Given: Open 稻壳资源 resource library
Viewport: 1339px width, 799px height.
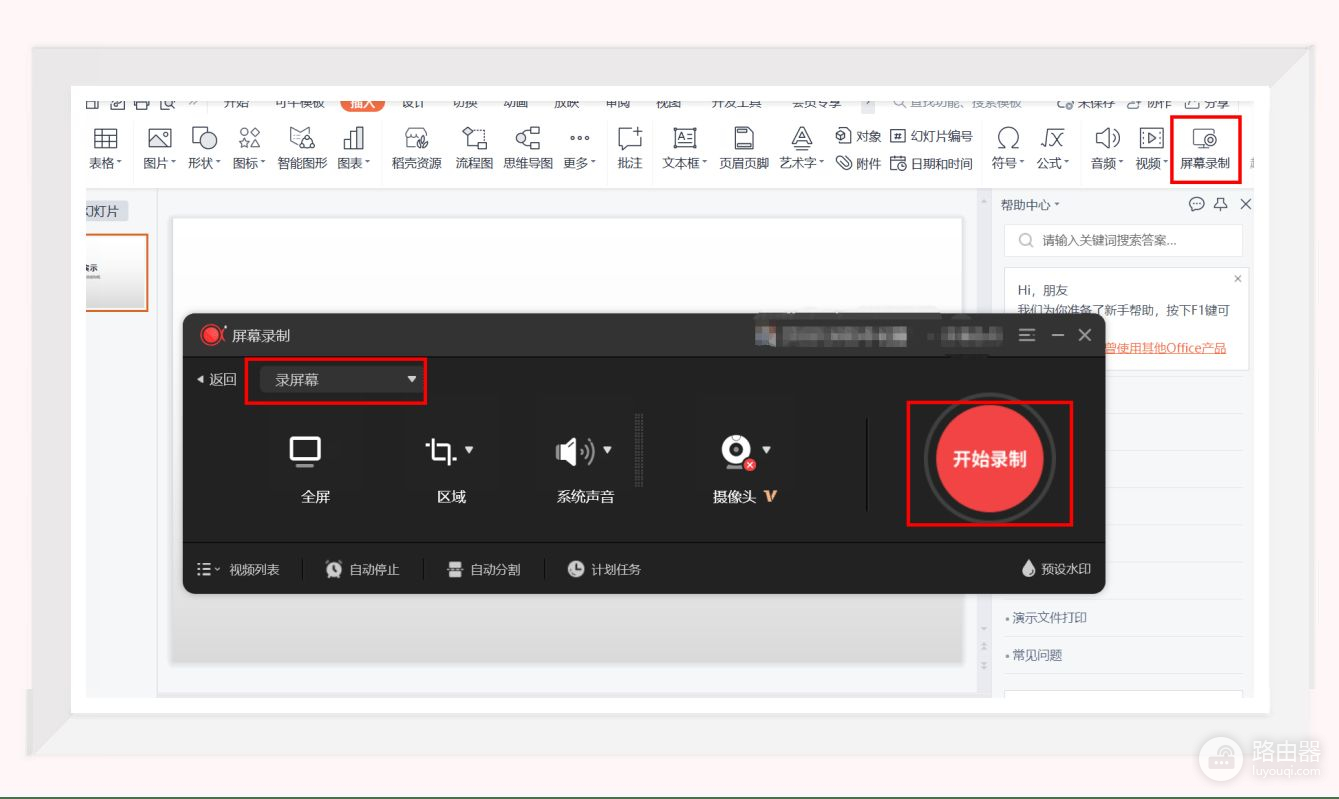Looking at the screenshot, I should point(416,150).
